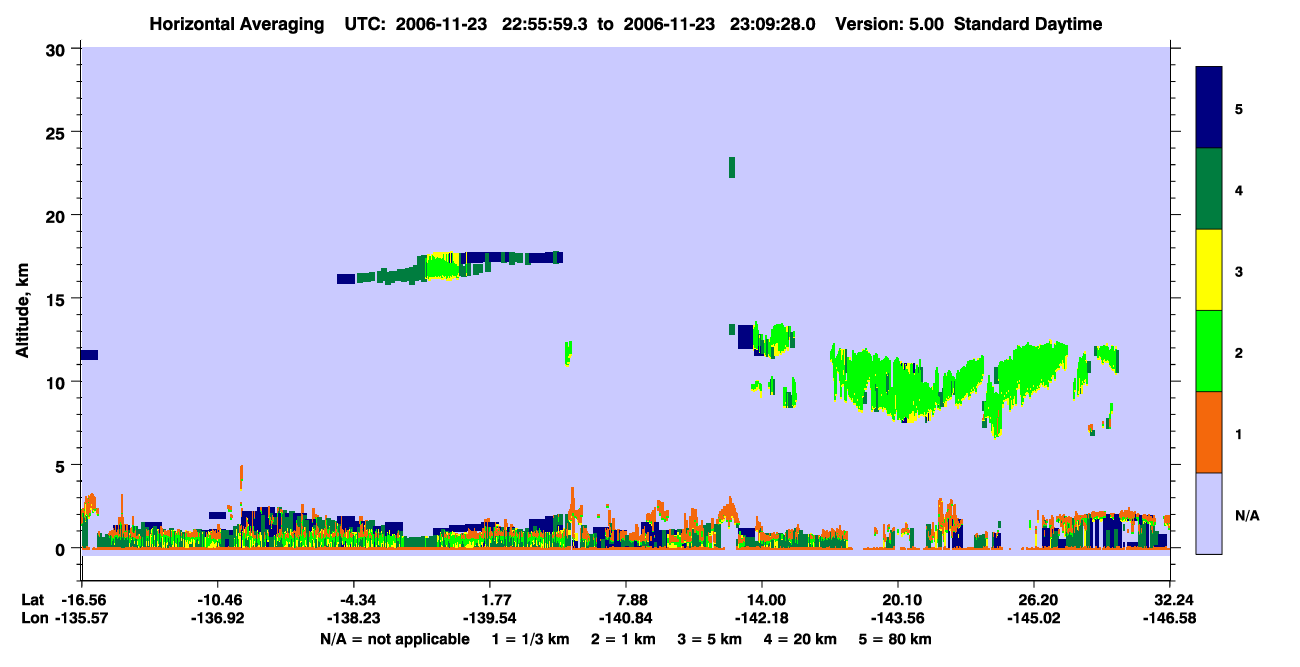The image size is (1300, 667).
Task: Click longitude value -135.57
Action: 82,618
